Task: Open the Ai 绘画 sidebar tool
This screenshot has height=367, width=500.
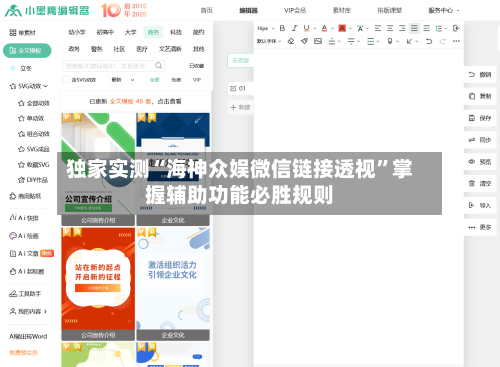Action: coord(24,236)
